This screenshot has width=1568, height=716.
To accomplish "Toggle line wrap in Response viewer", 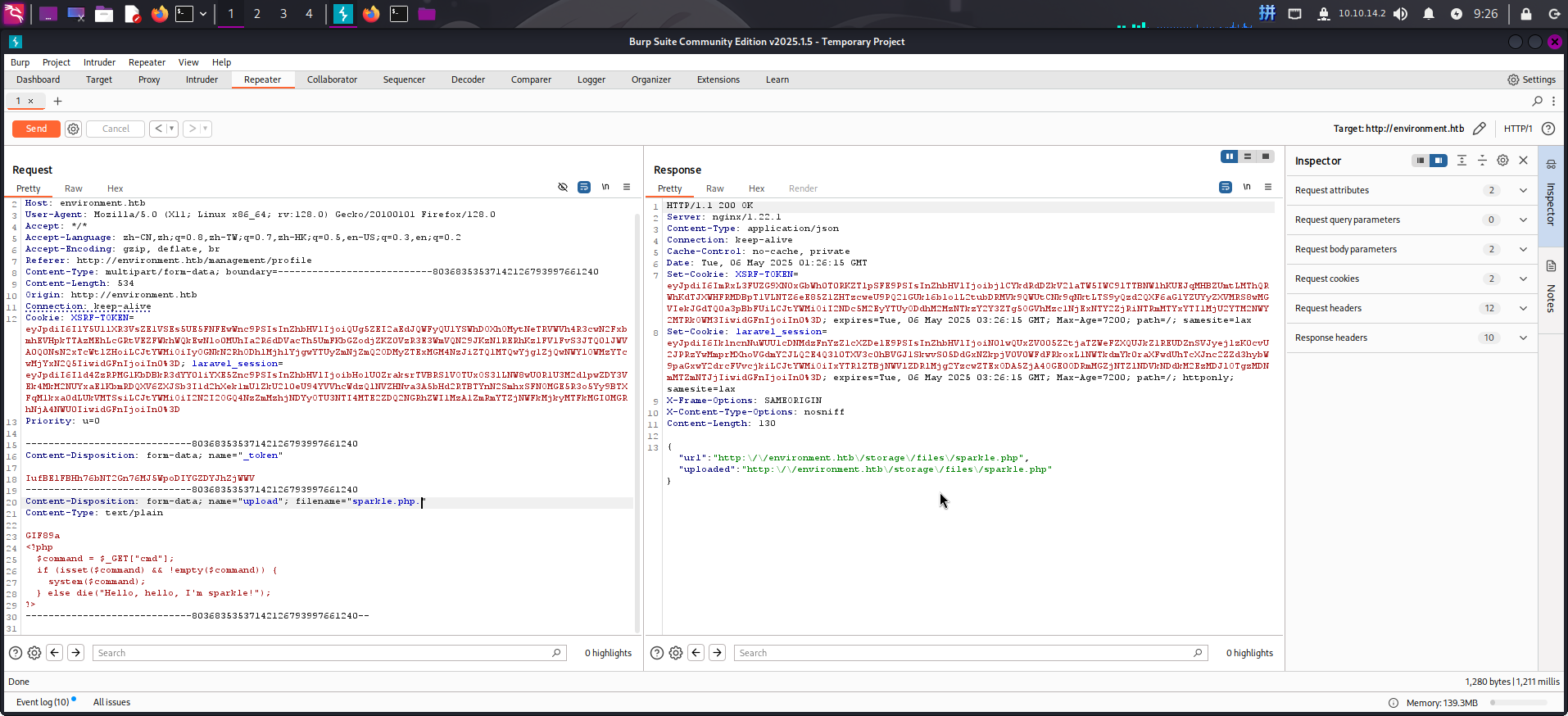I will 1226,187.
